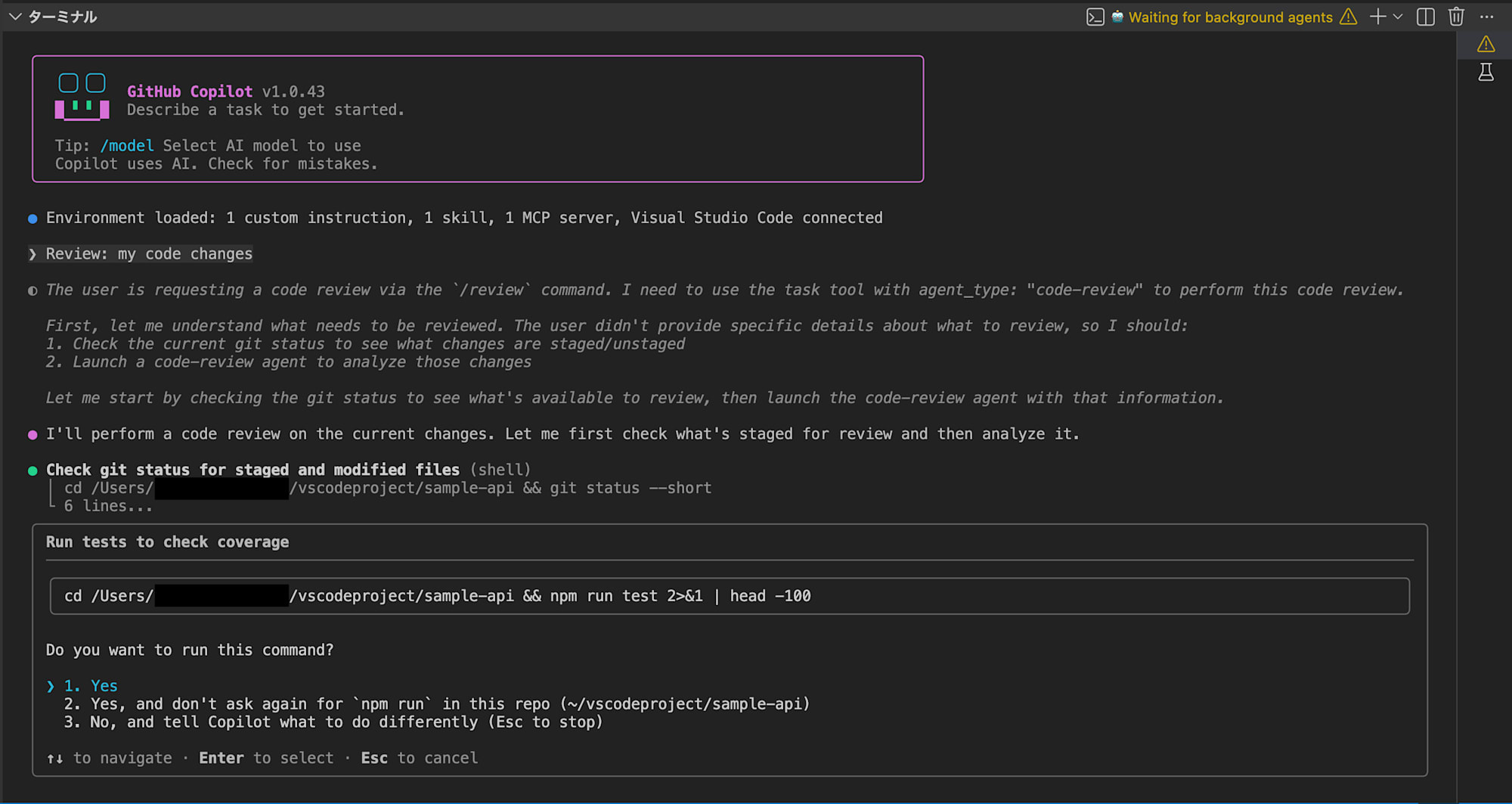Click "Describe a task to get started."
Viewport: 1512px width, 804px height.
[265, 110]
